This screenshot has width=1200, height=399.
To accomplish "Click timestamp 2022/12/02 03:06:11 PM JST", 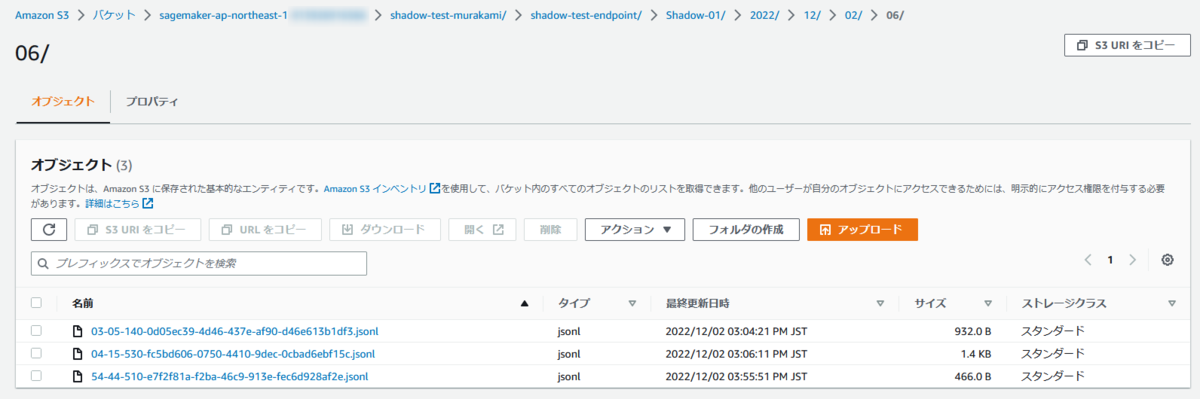I will (735, 354).
